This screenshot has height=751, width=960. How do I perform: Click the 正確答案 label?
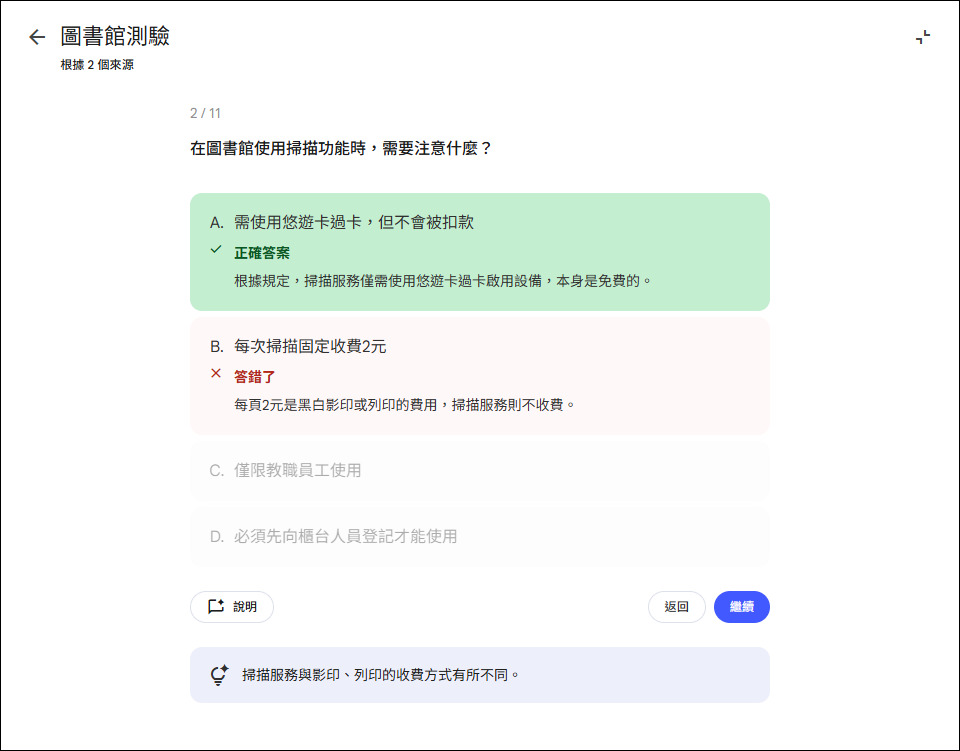tap(262, 253)
